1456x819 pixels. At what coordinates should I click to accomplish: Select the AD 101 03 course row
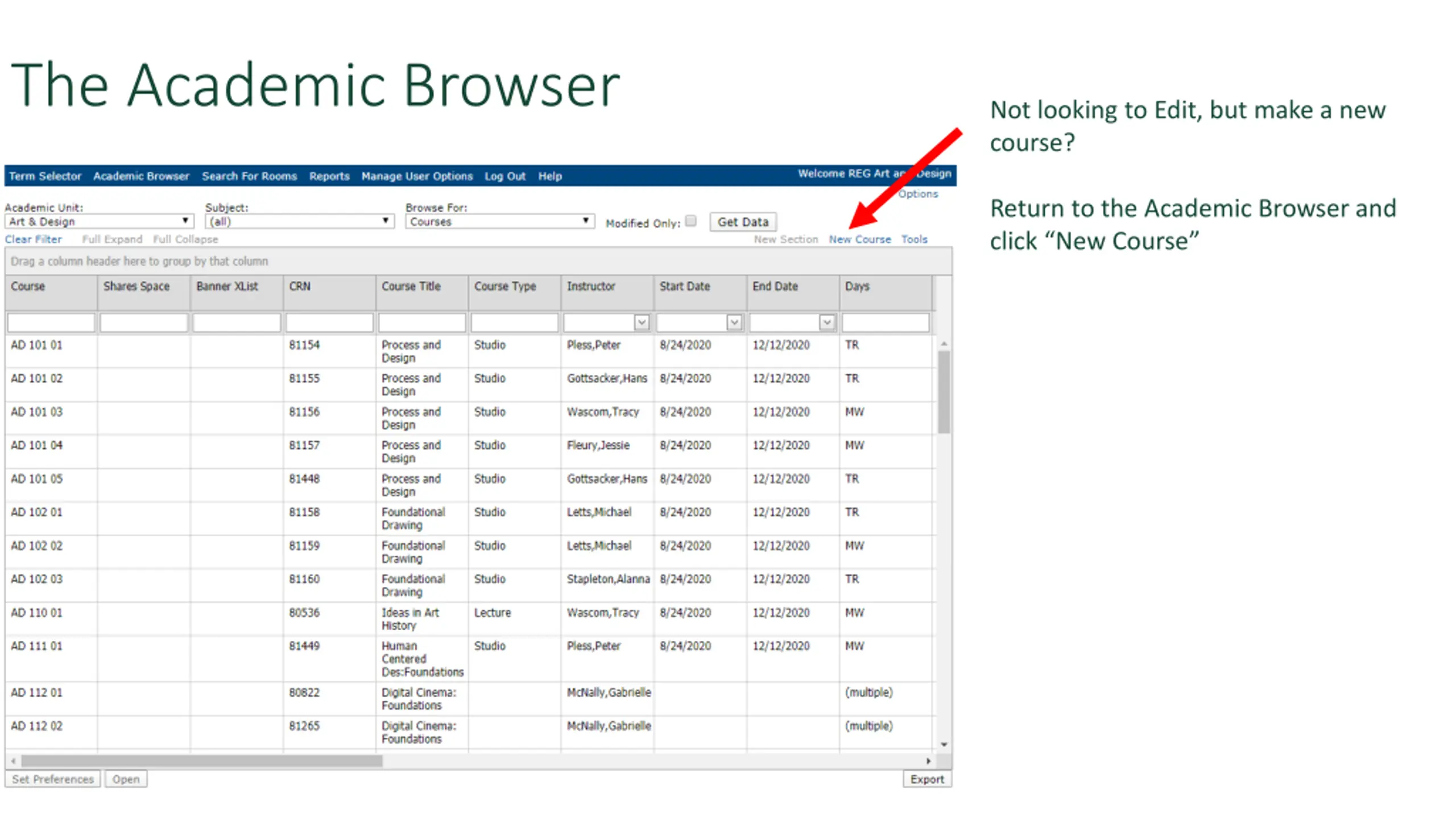tap(469, 419)
